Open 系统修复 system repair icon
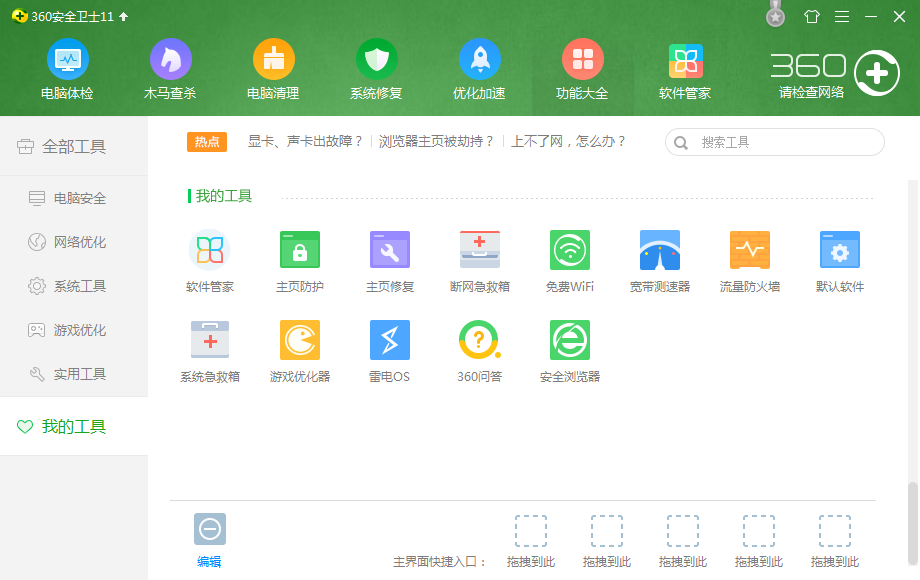920x580 pixels. (377, 59)
